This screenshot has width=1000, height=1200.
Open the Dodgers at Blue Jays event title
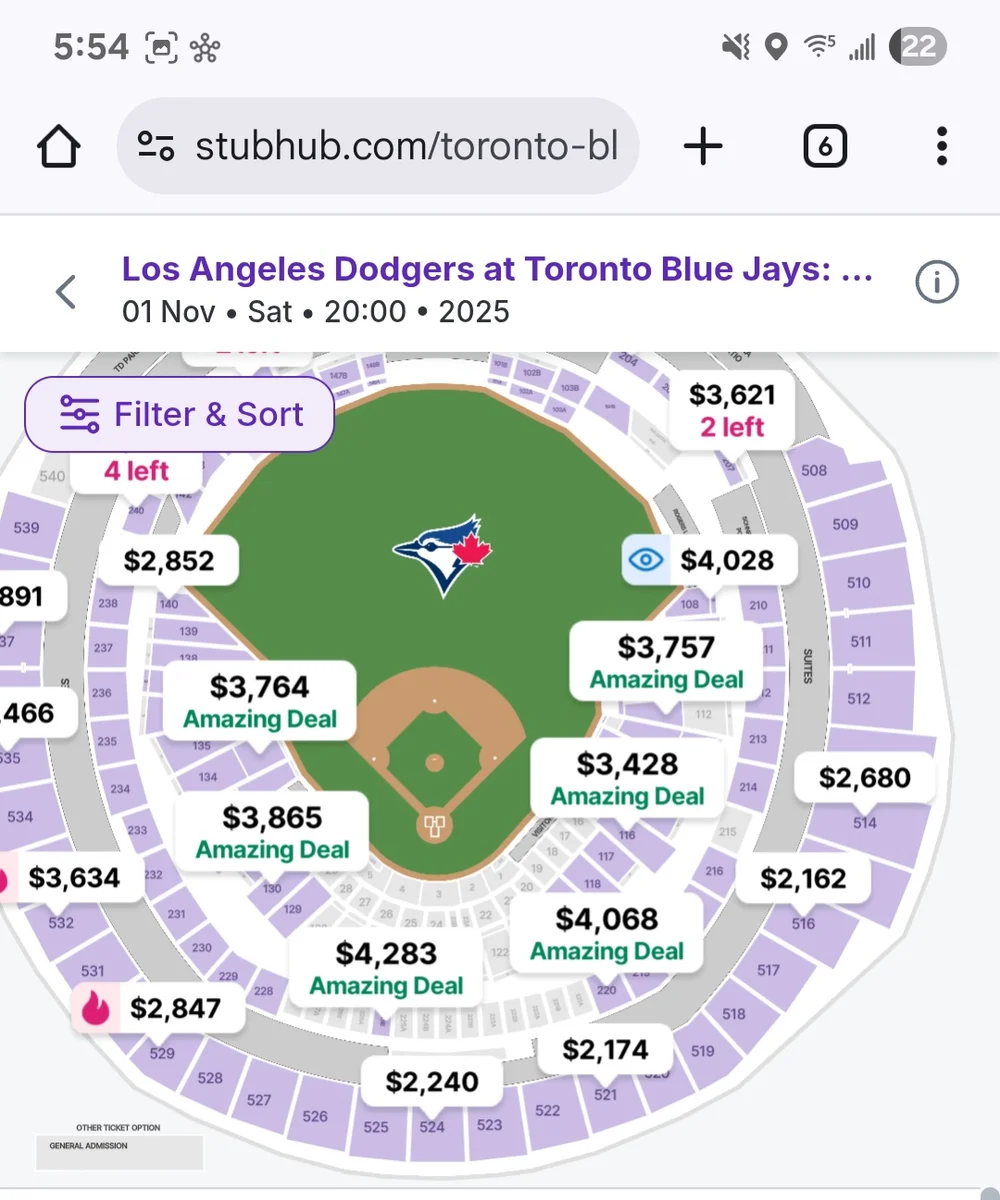pyautogui.click(x=497, y=269)
